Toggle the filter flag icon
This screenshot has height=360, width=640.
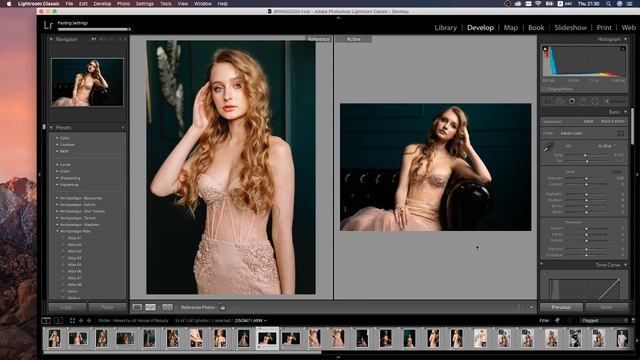[557, 321]
